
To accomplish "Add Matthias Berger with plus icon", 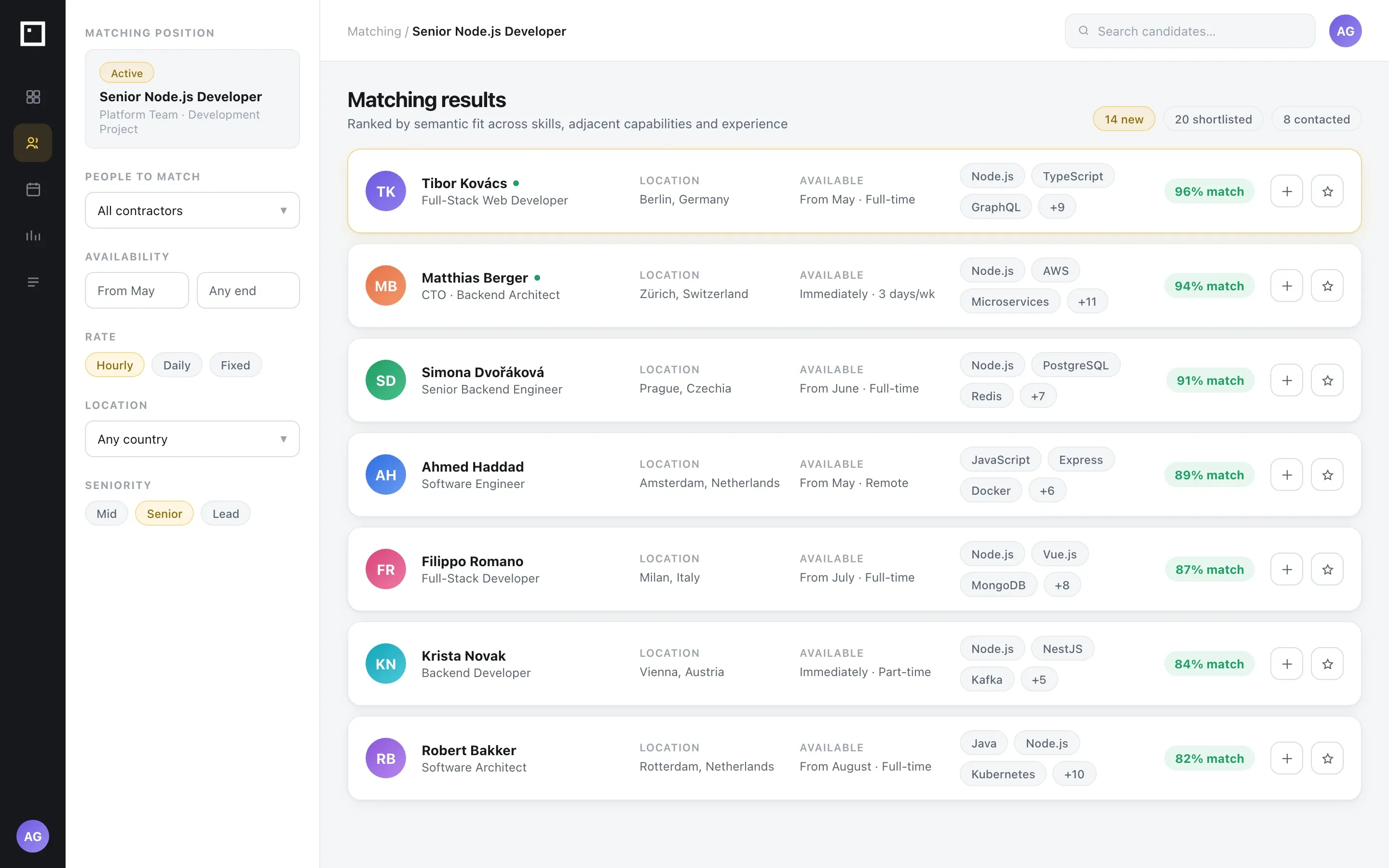I will (x=1286, y=286).
